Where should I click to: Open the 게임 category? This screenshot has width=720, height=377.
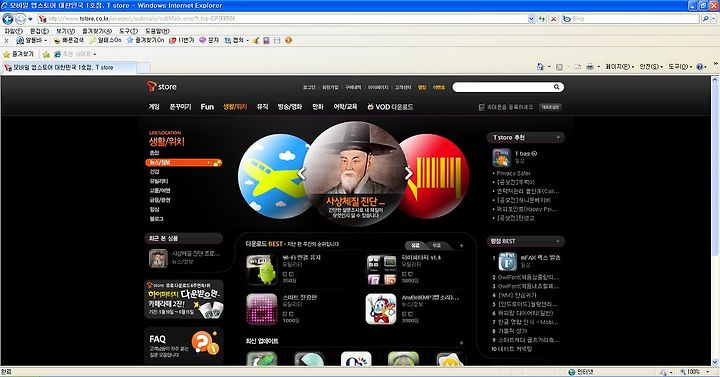(153, 107)
